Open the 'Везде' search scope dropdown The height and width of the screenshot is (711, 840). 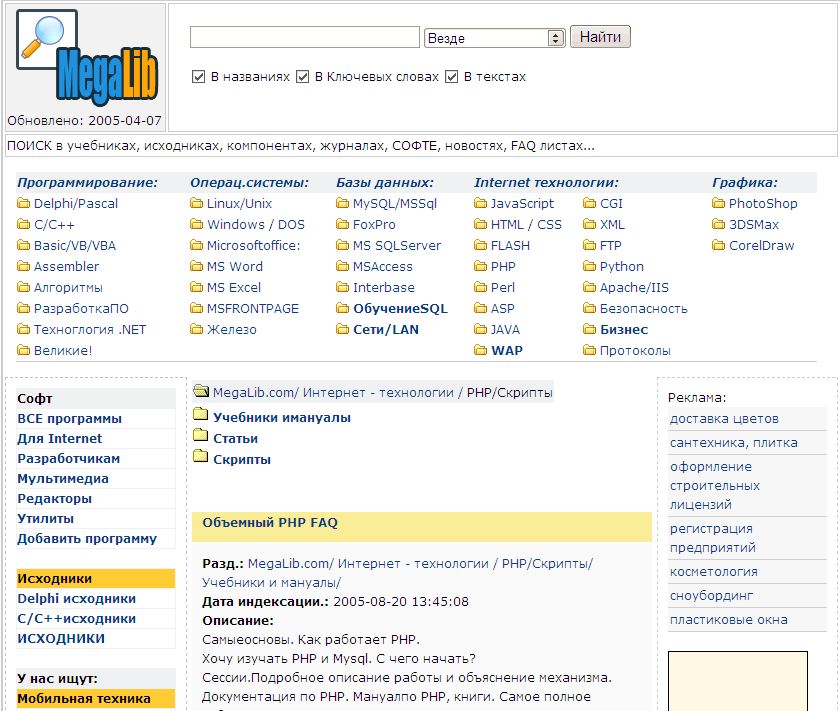point(494,38)
